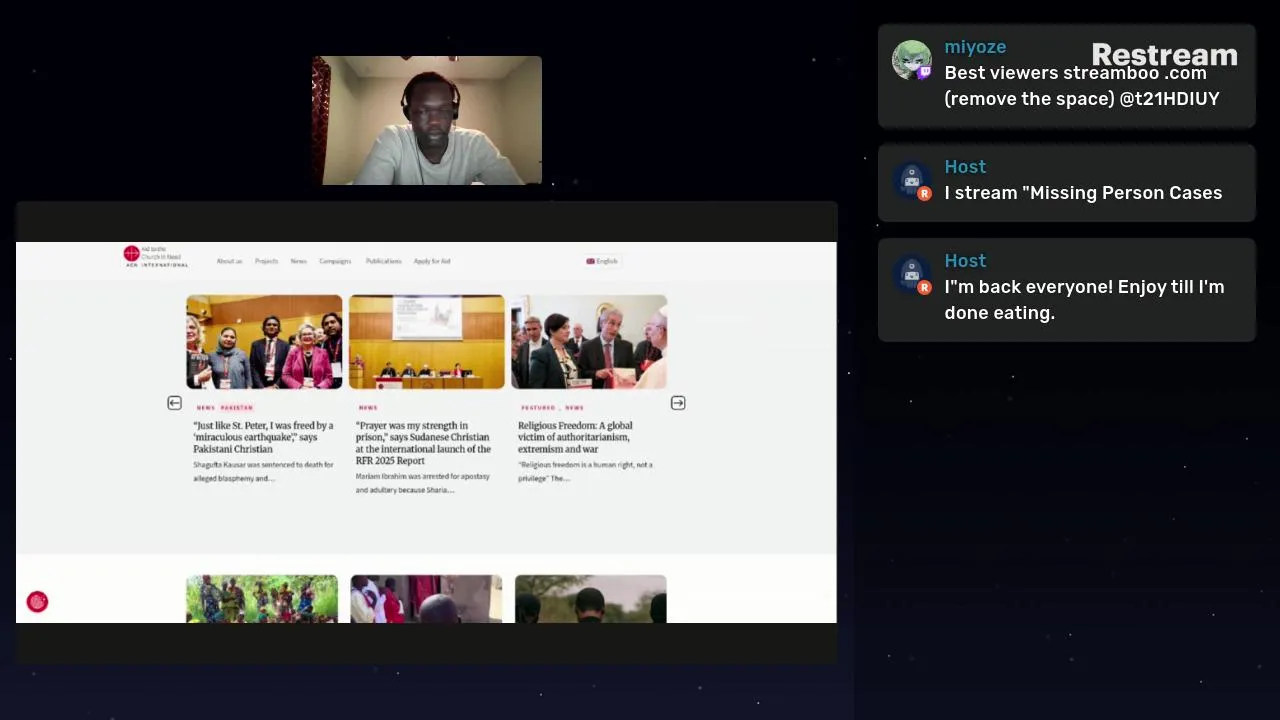The width and height of the screenshot is (1280, 720).
Task: Open the News menu item
Action: tap(298, 261)
